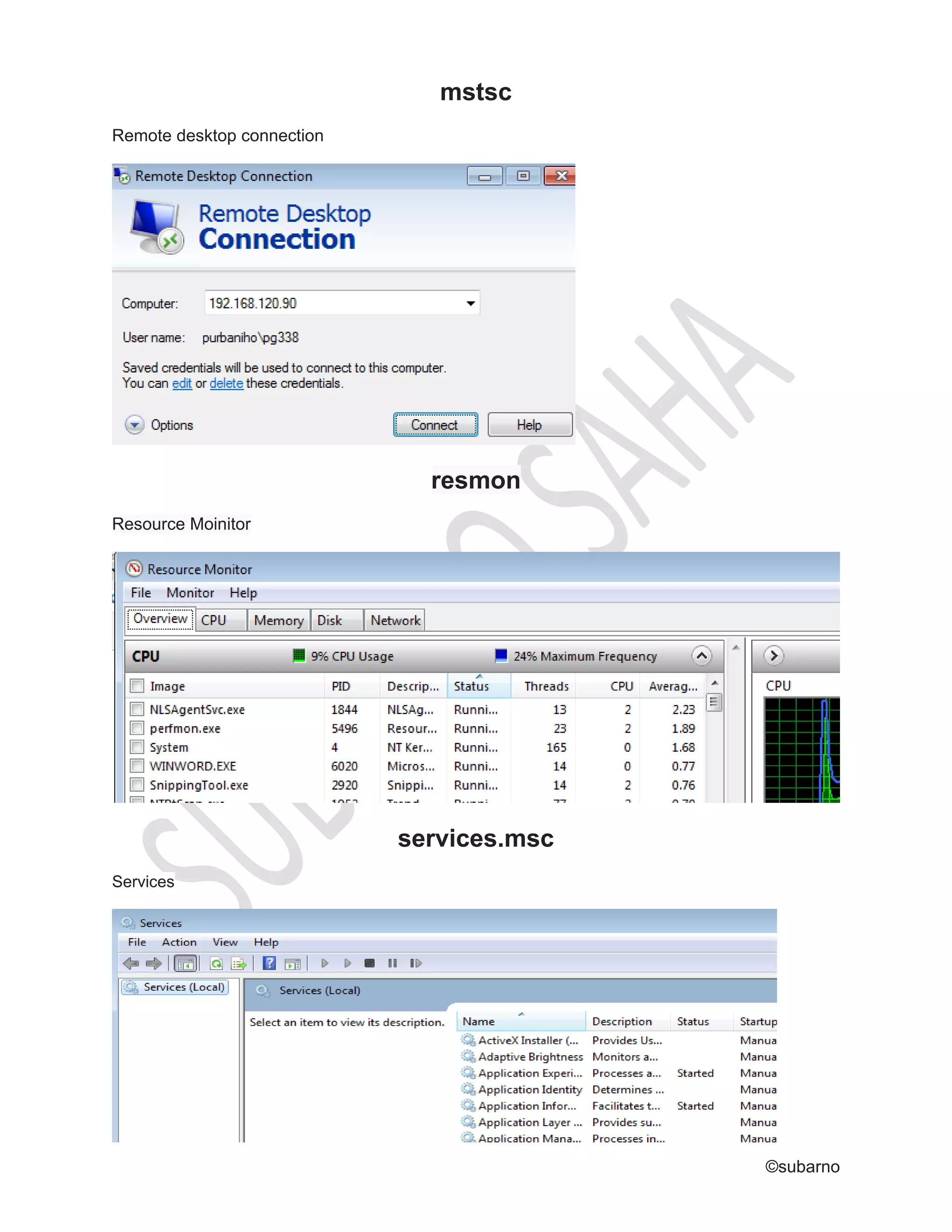Check the WINWORD.EXE process checkbox

click(x=137, y=766)
